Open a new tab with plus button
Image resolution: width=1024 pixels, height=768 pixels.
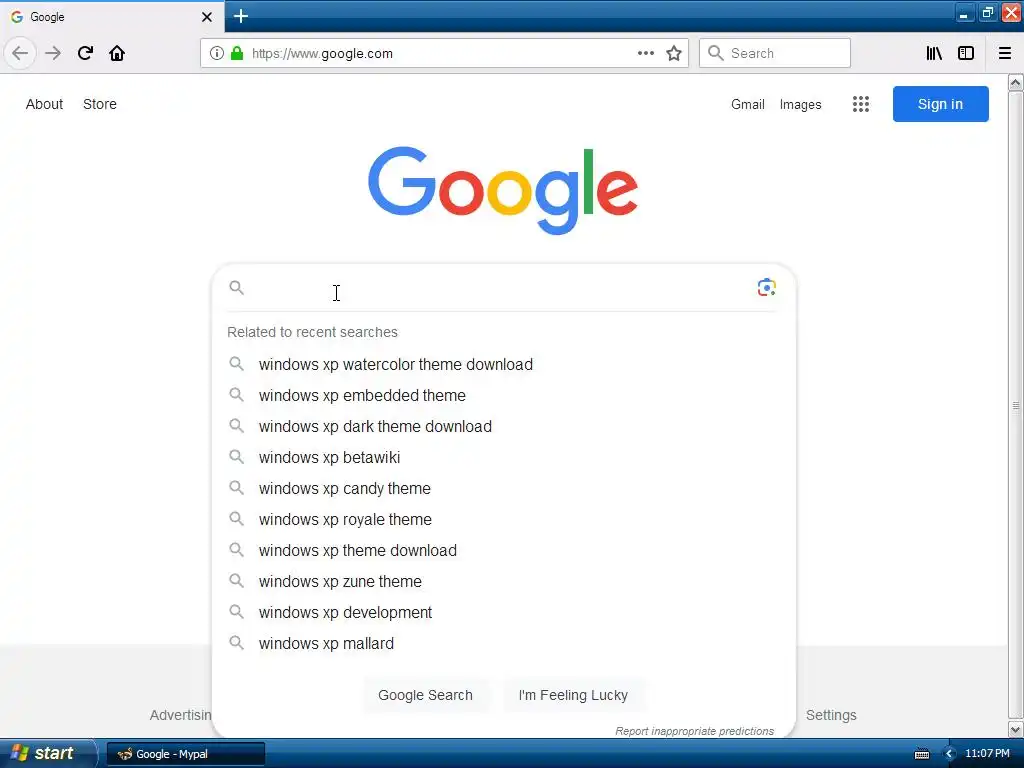(240, 16)
